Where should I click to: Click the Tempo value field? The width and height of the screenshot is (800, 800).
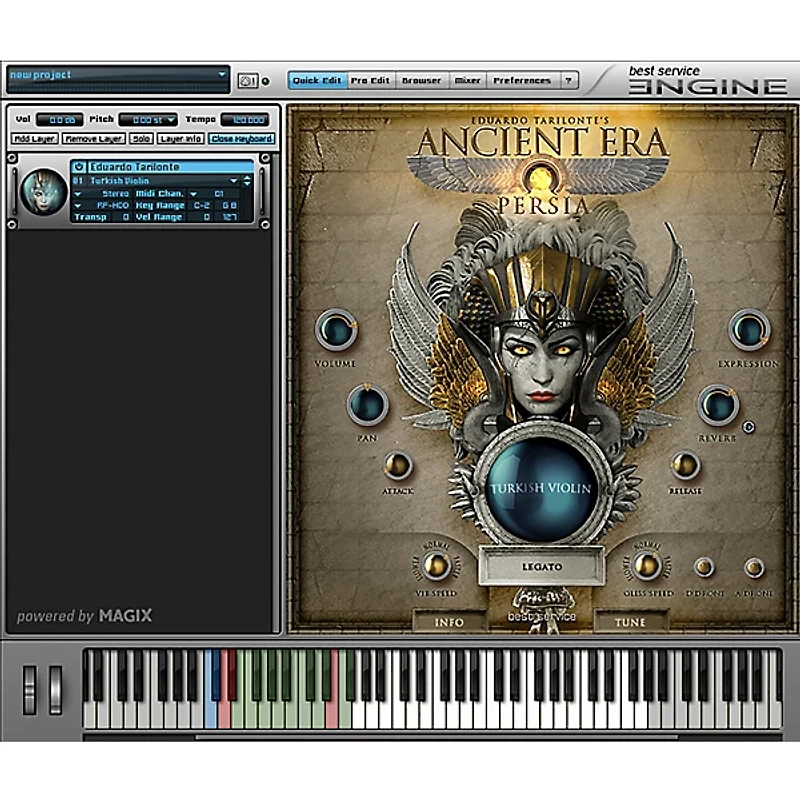coord(245,120)
